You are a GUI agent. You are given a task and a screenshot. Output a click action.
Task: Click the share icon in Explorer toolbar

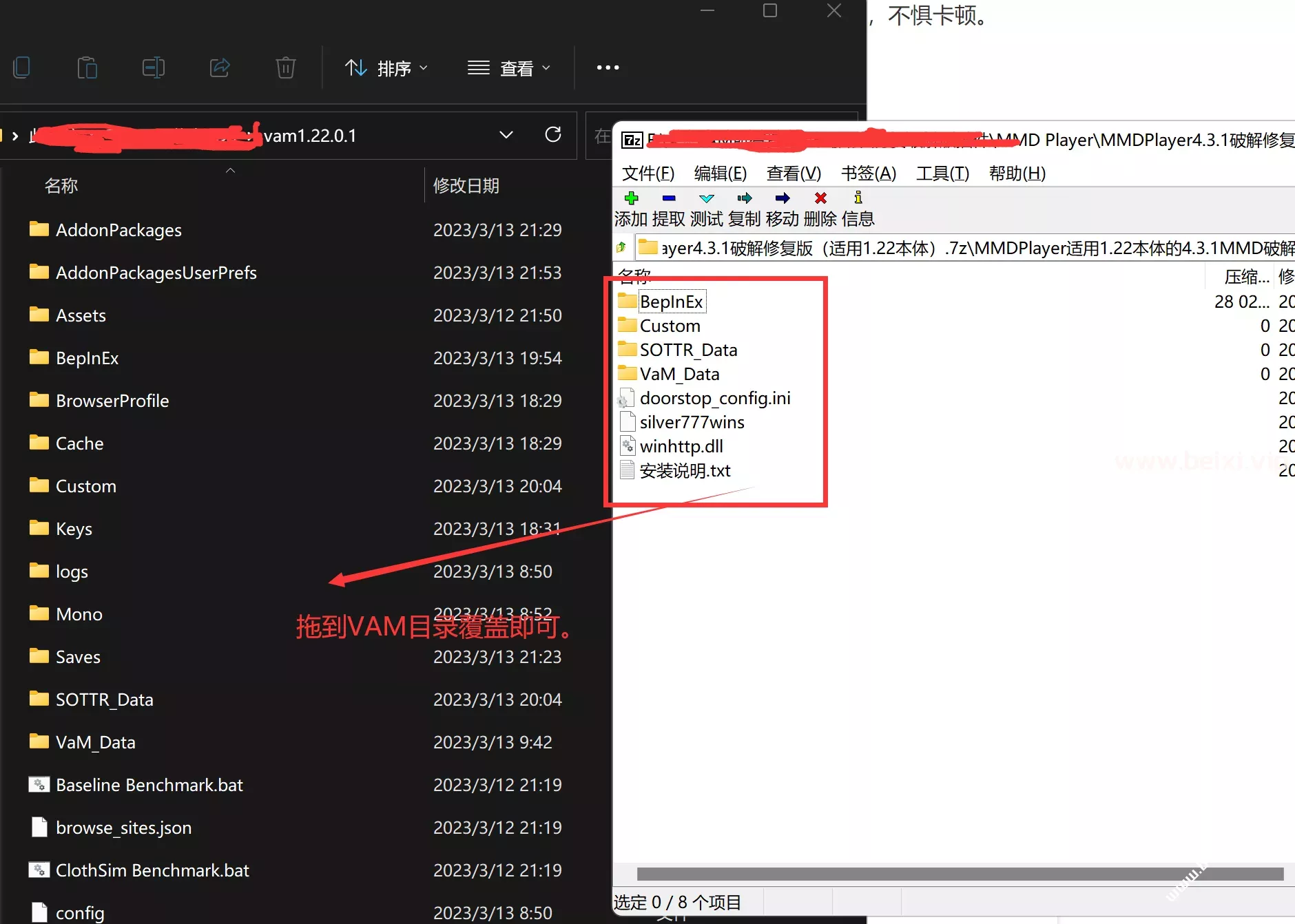[220, 67]
